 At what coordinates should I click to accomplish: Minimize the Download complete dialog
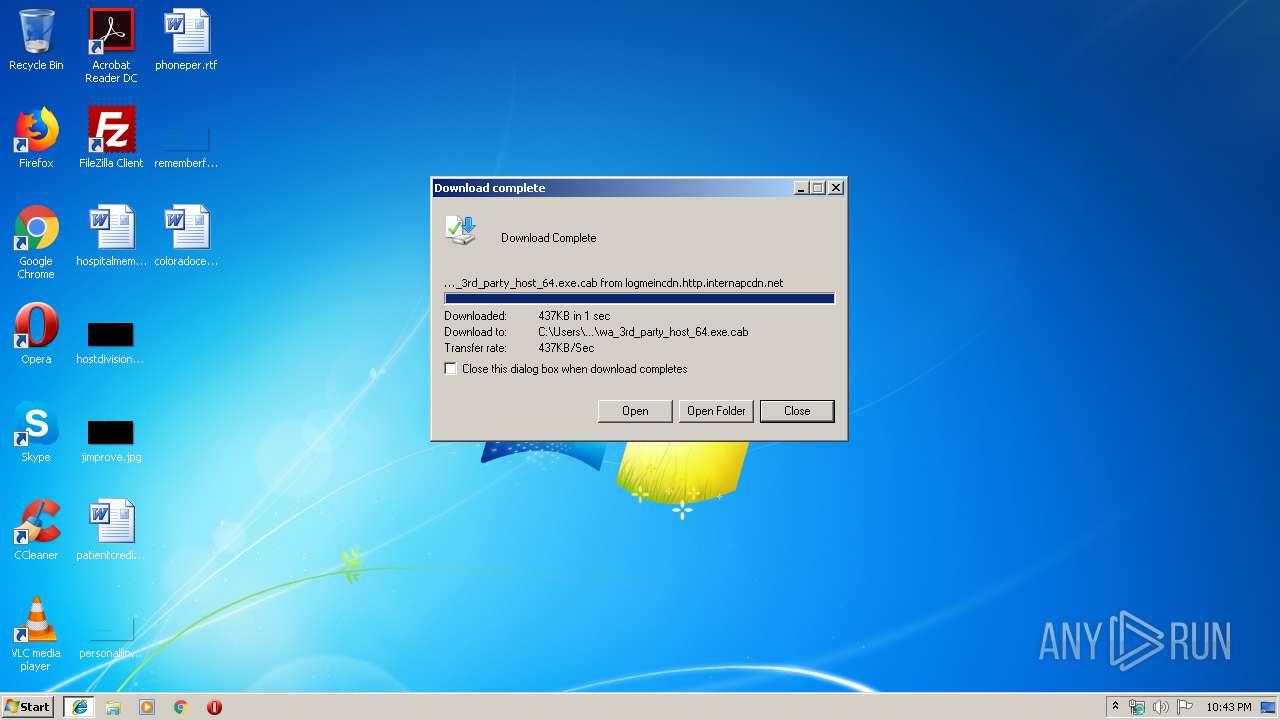point(801,188)
